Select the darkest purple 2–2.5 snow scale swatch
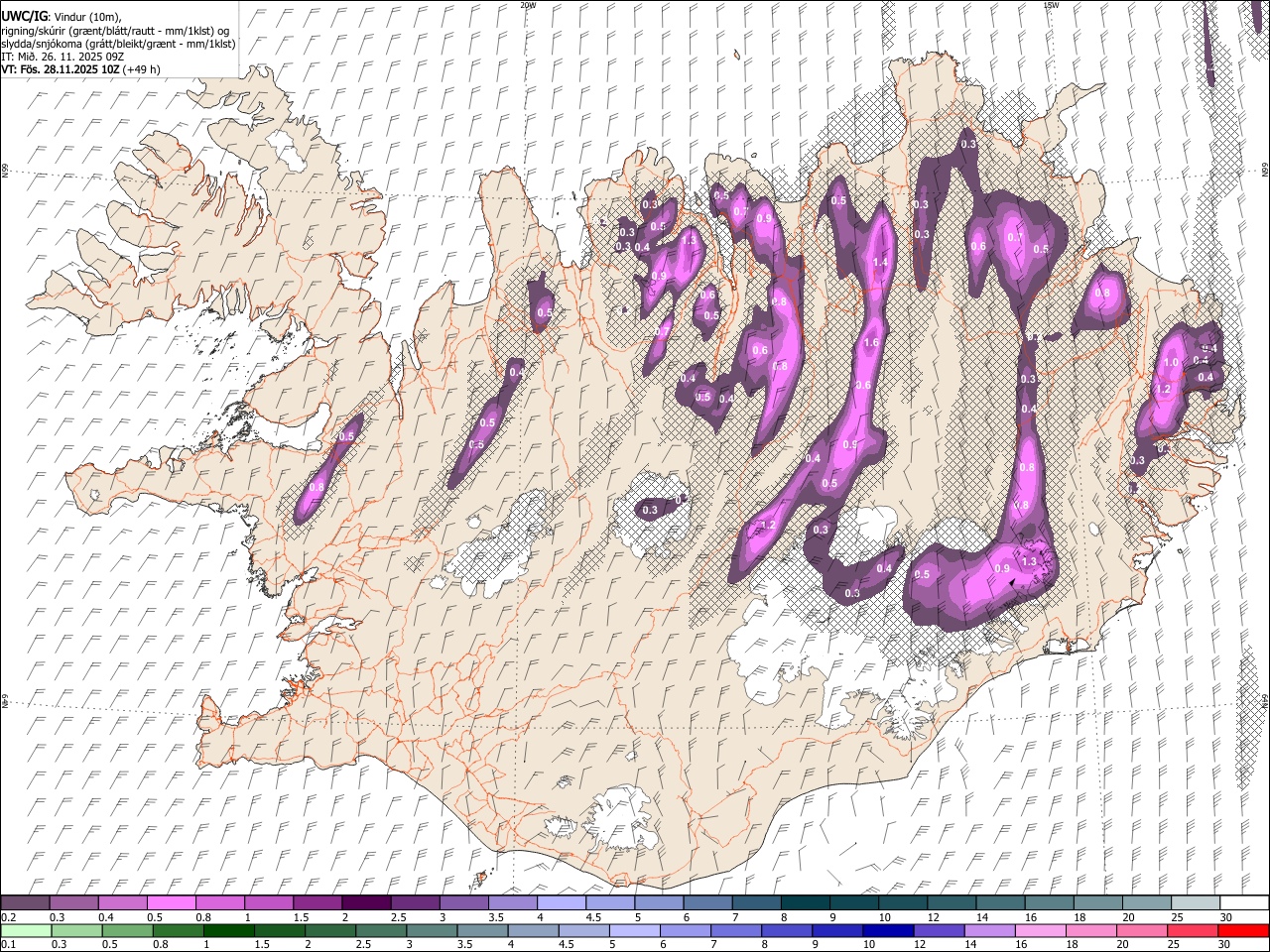The image size is (1270, 952). 366,902
